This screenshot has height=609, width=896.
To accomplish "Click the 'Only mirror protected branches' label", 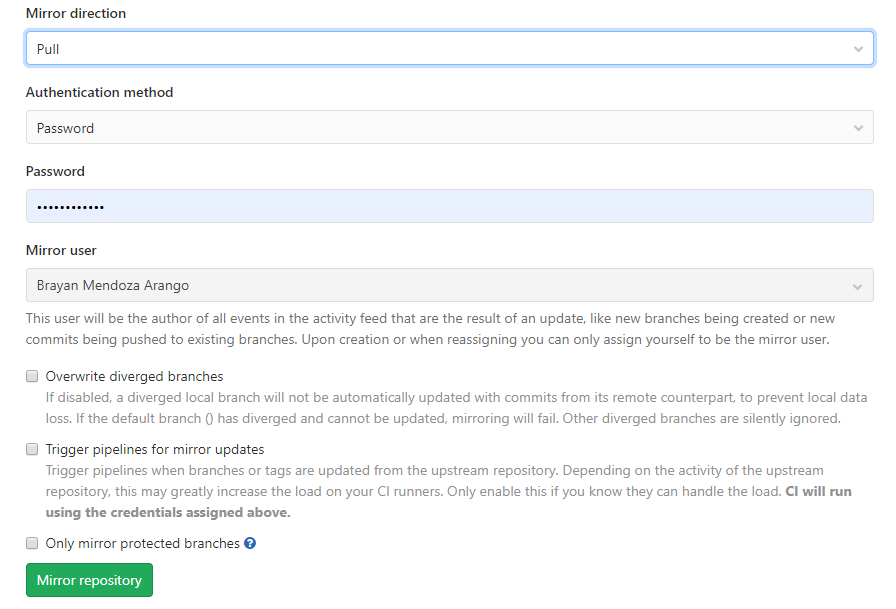I will 142,544.
